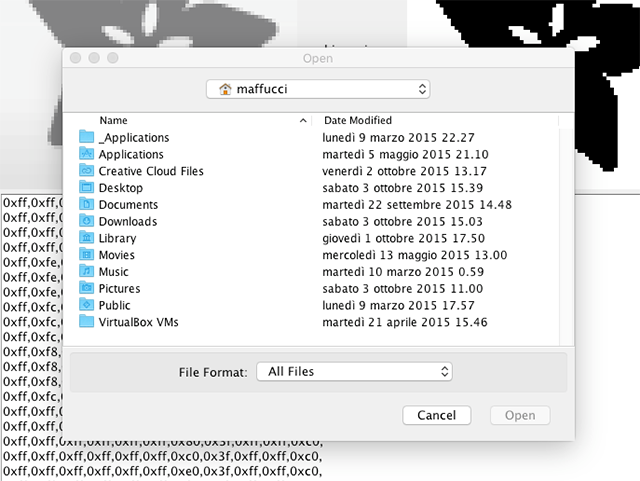Select the Pictures folder icon

[86, 289]
